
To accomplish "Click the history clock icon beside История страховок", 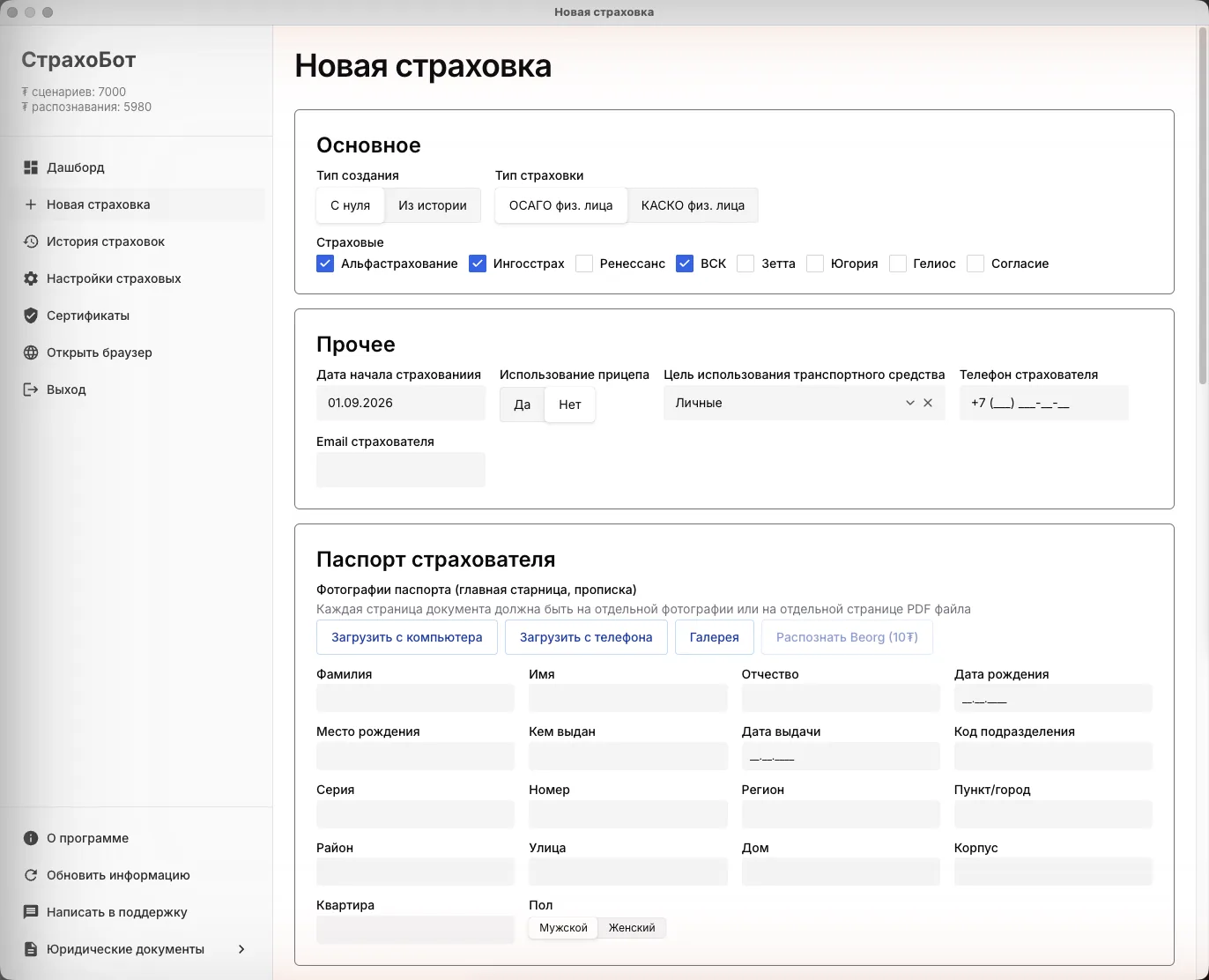I will tap(31, 241).
